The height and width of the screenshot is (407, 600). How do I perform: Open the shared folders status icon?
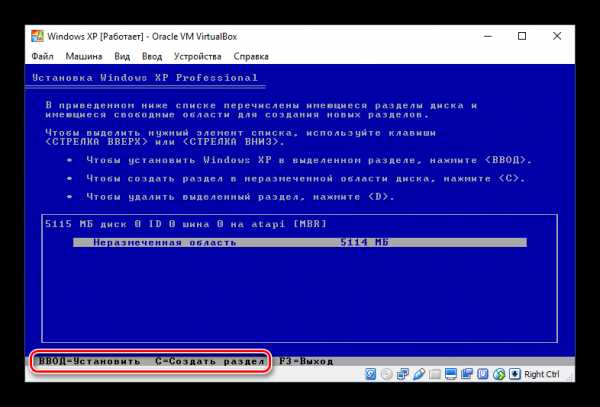click(435, 374)
